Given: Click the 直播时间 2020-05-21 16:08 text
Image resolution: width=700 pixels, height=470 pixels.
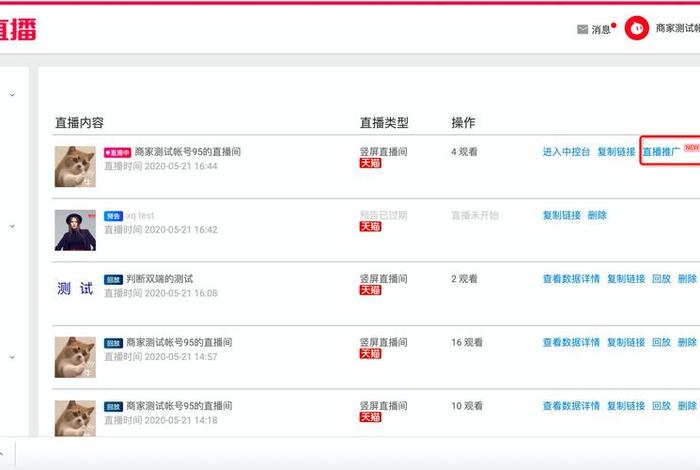Looking at the screenshot, I should 161,293.
